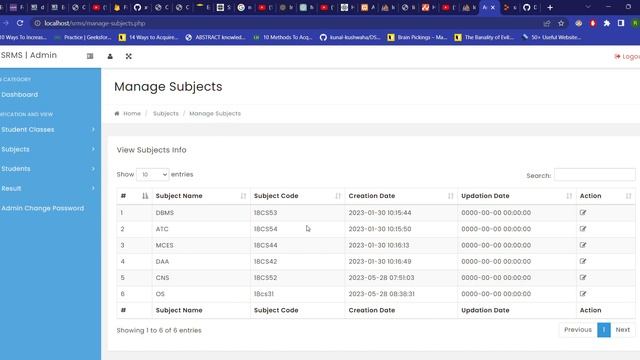
Task: Select page 1 pagination button
Action: 604,329
